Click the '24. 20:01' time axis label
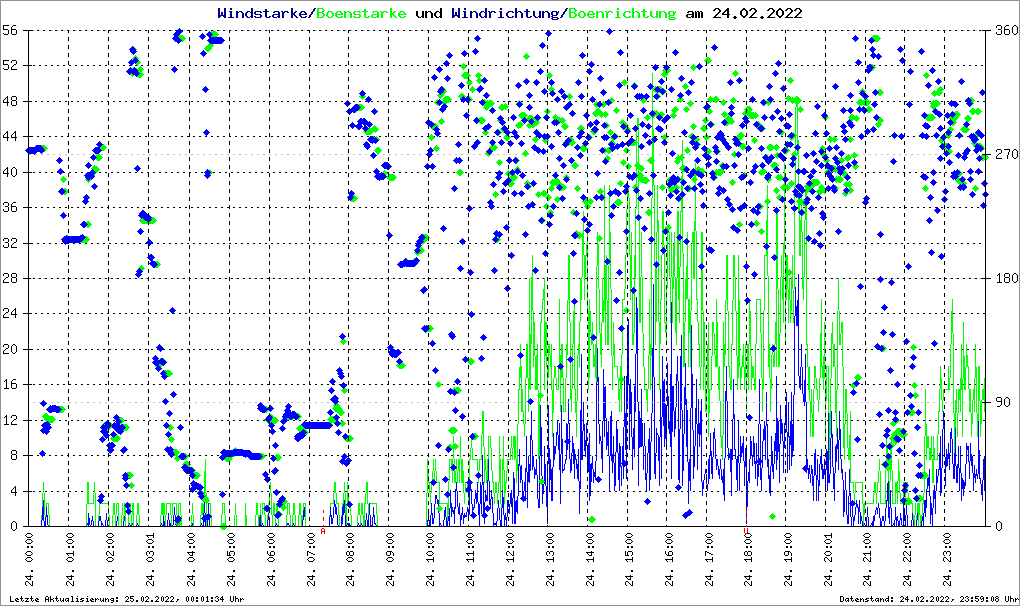Image resolution: width=1020 pixels, height=606 pixels. point(829,564)
